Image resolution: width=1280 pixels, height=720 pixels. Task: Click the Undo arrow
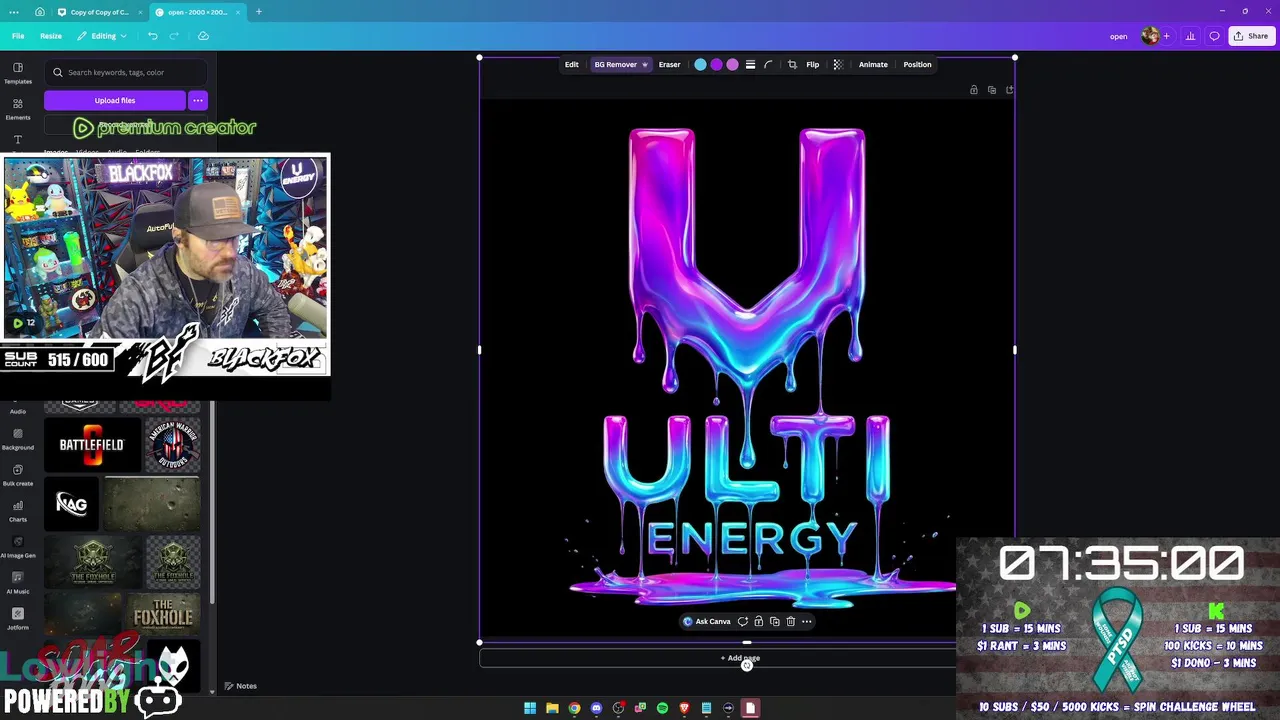[152, 36]
